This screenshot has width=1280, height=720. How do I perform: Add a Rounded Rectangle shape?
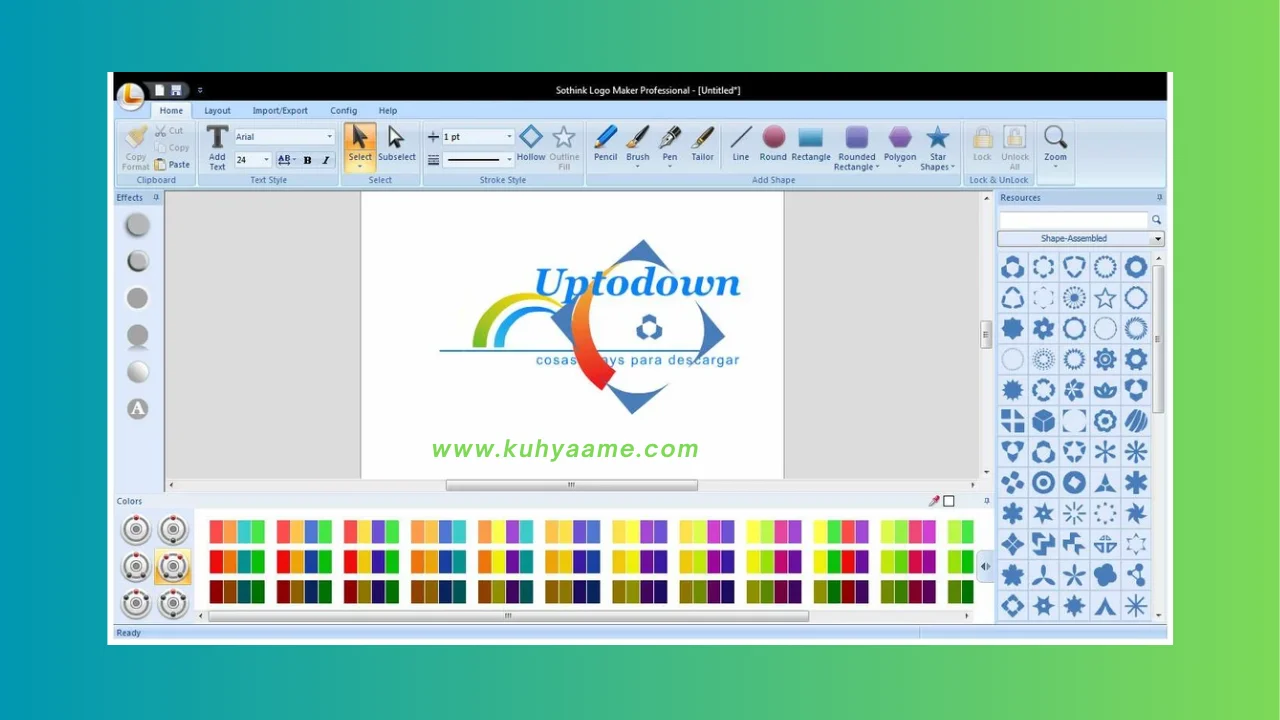coord(857,148)
